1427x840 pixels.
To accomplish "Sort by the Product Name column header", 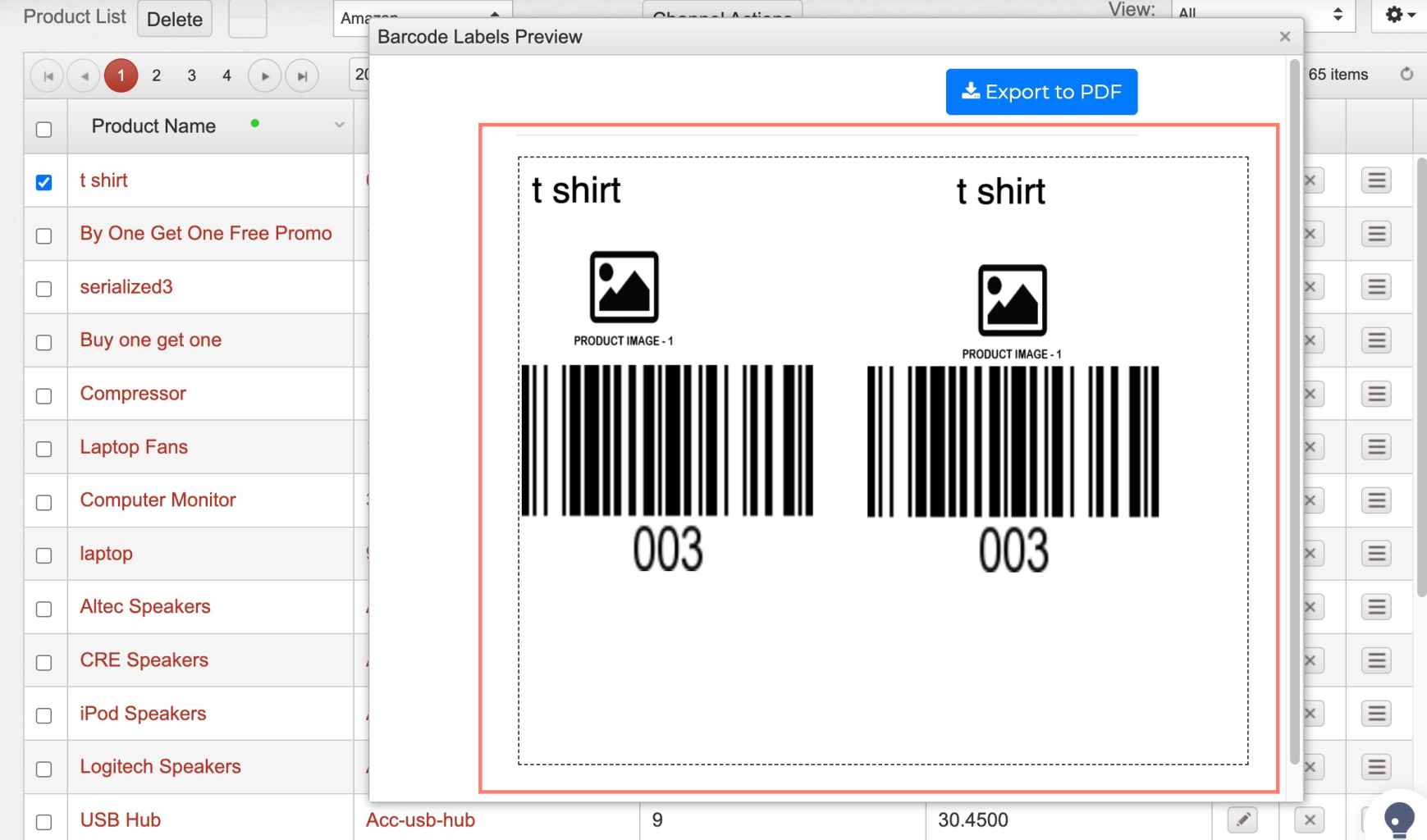I will (x=153, y=126).
